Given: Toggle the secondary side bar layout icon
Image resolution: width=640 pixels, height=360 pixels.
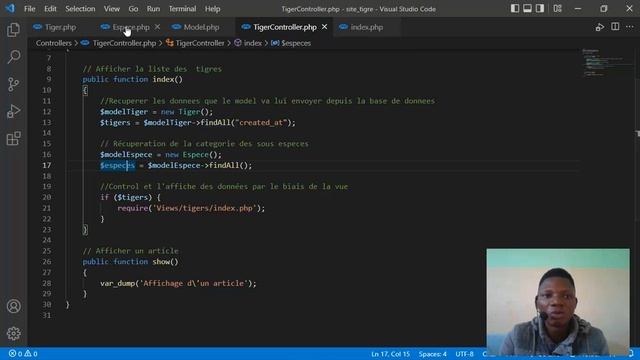Looking at the screenshot, I should (x=540, y=9).
